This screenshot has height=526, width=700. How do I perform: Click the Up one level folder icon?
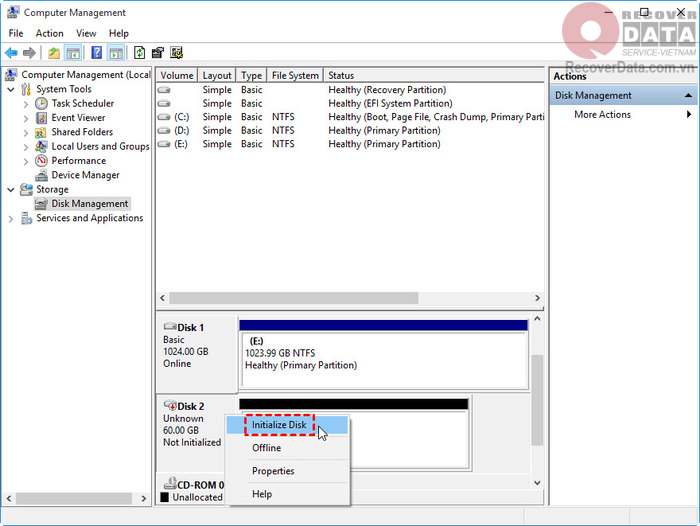pyautogui.click(x=54, y=53)
